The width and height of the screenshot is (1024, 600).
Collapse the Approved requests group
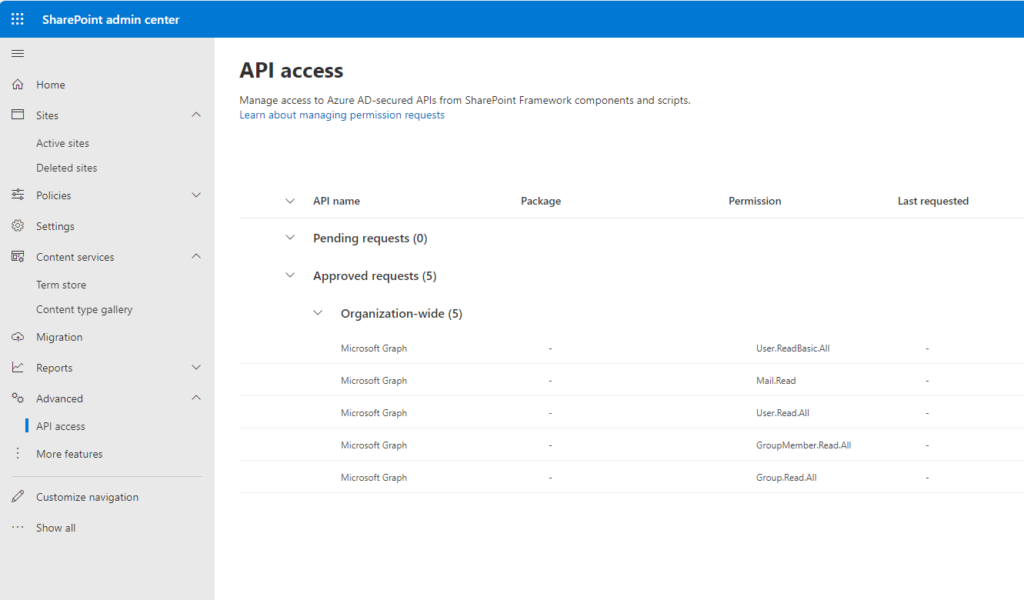(290, 275)
